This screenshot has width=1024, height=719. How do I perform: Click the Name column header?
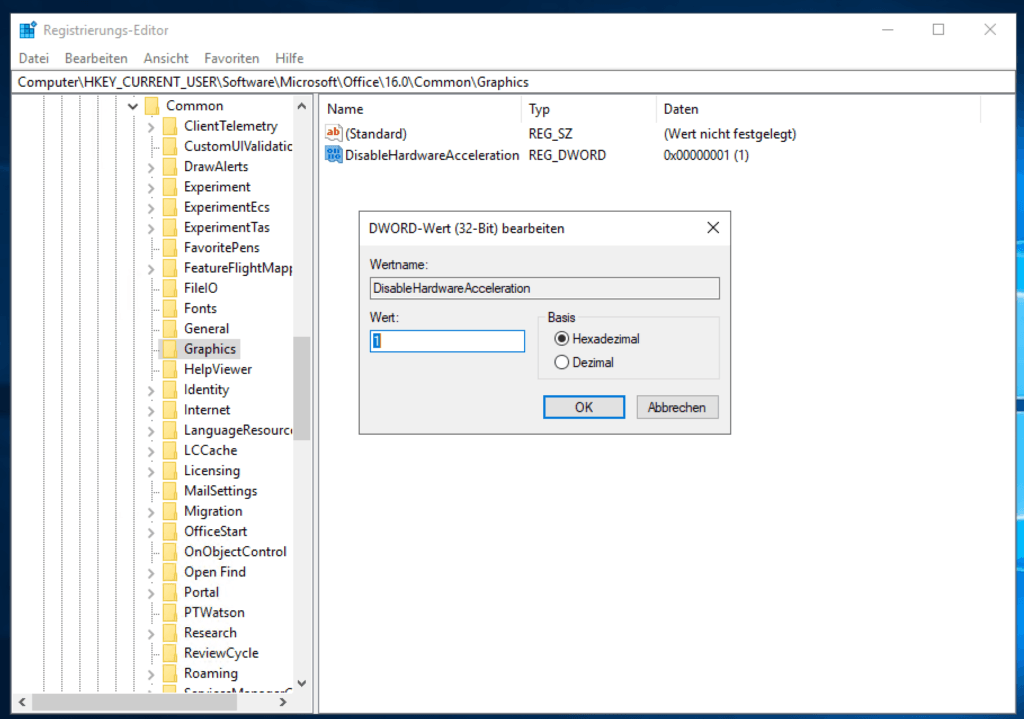click(x=421, y=109)
